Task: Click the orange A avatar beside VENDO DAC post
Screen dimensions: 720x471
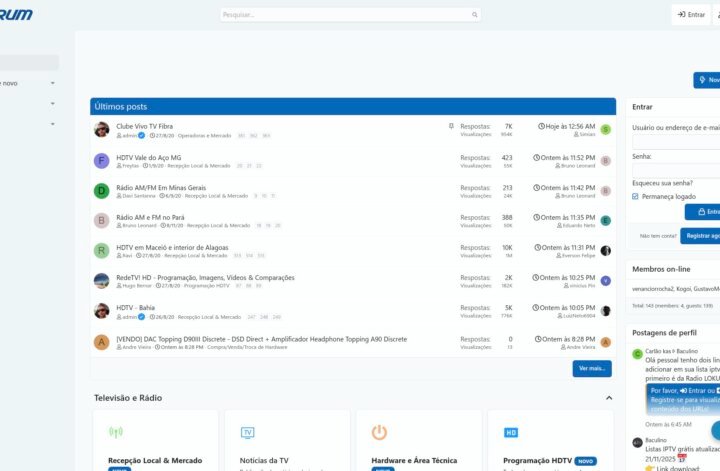Action: click(x=101, y=342)
